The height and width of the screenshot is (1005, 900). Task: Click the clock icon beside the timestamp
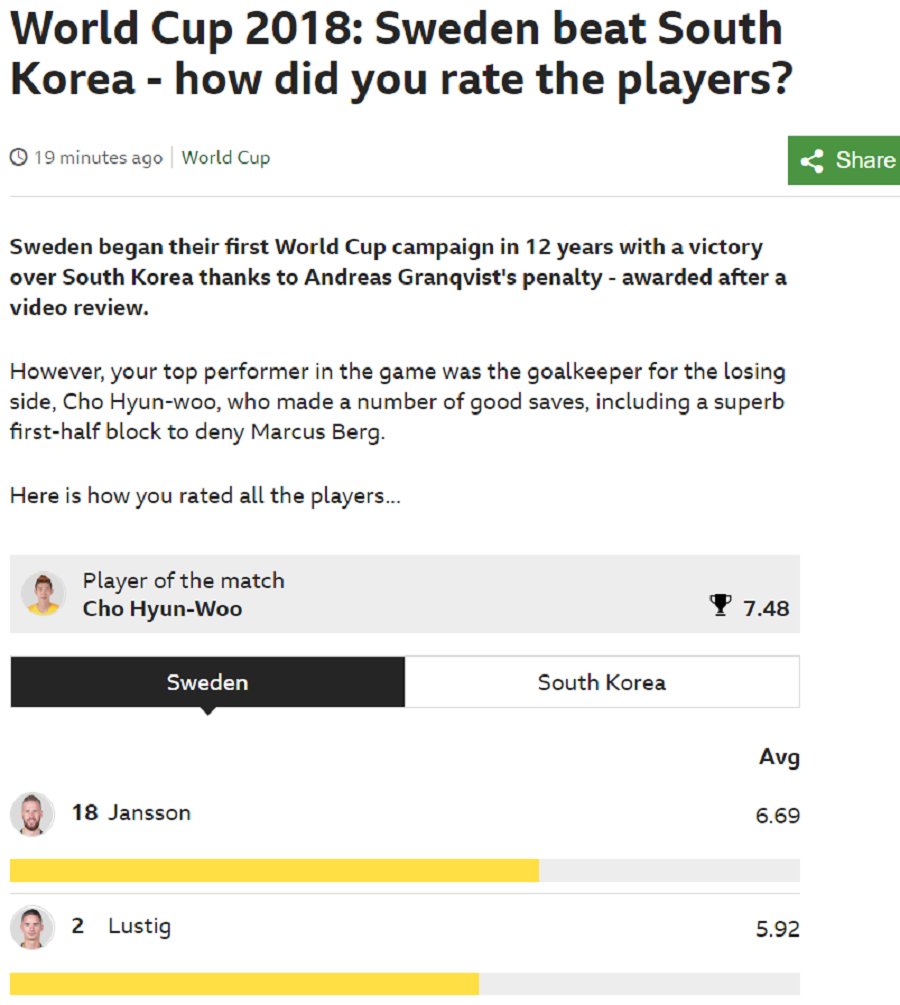tap(19, 157)
